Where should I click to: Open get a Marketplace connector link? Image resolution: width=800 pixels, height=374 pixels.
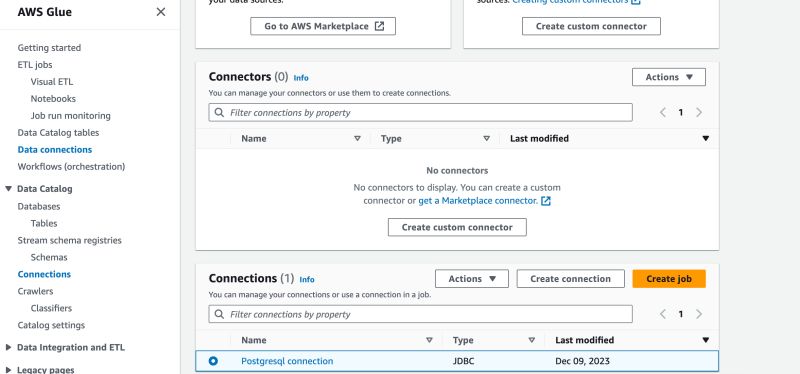(478, 201)
